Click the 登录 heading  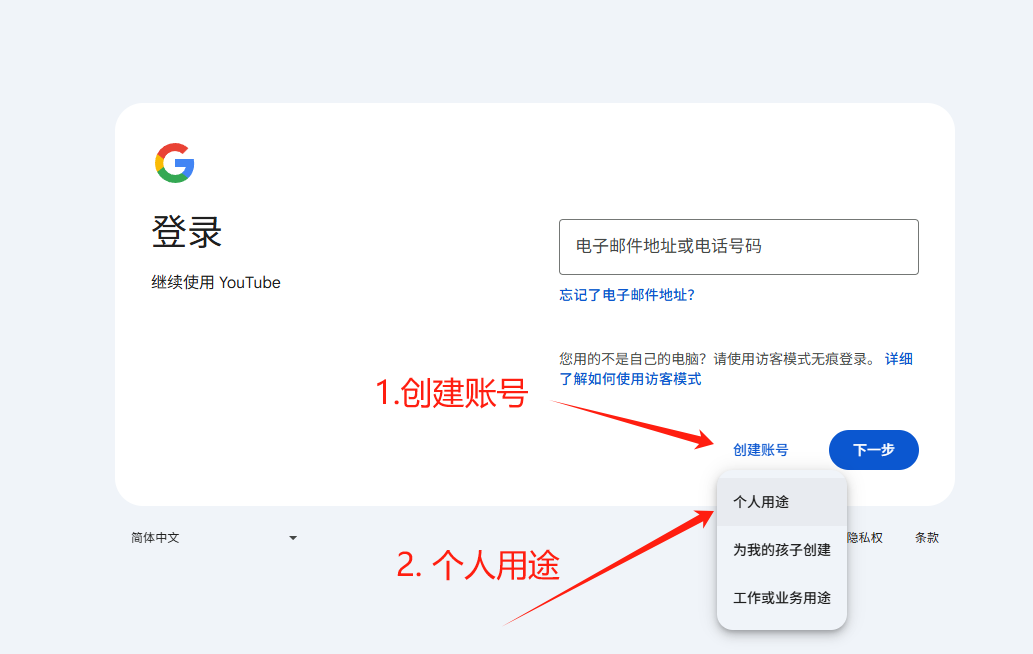187,233
